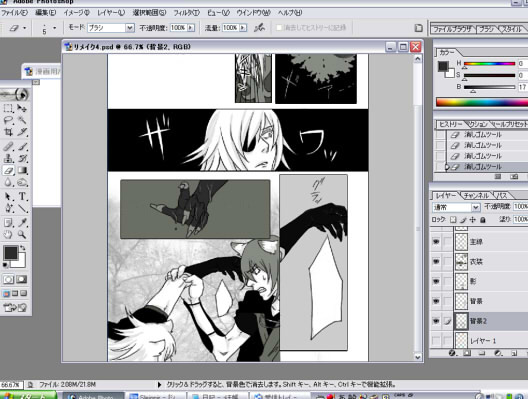Select the 衣装 layer name
This screenshot has height=399, width=528.
click(476, 262)
